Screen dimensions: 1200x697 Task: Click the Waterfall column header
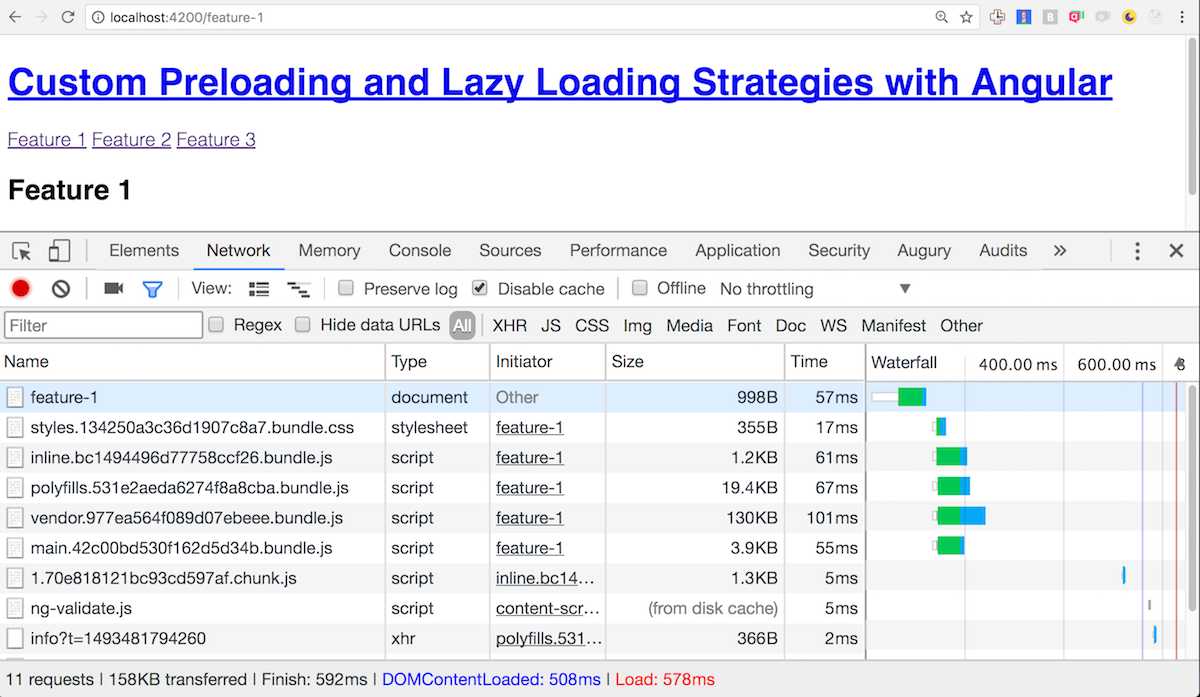(904, 362)
